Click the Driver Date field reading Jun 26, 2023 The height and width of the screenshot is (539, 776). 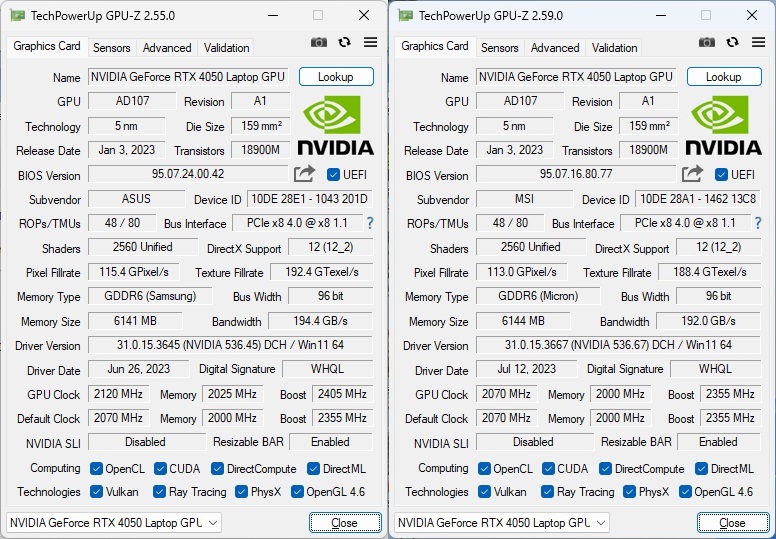tap(139, 369)
